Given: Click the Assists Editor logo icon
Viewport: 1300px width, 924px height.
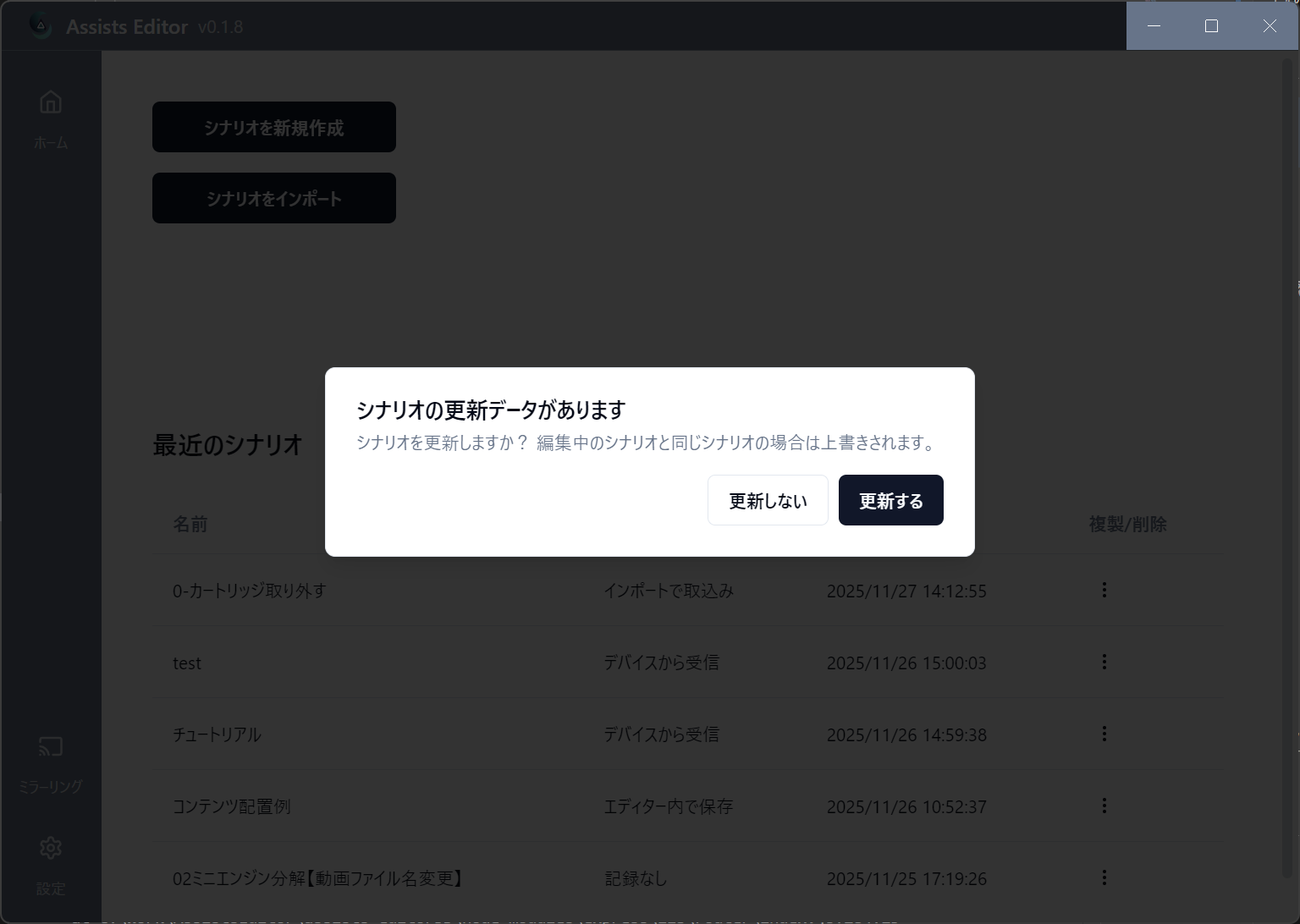Looking at the screenshot, I should point(41,26).
